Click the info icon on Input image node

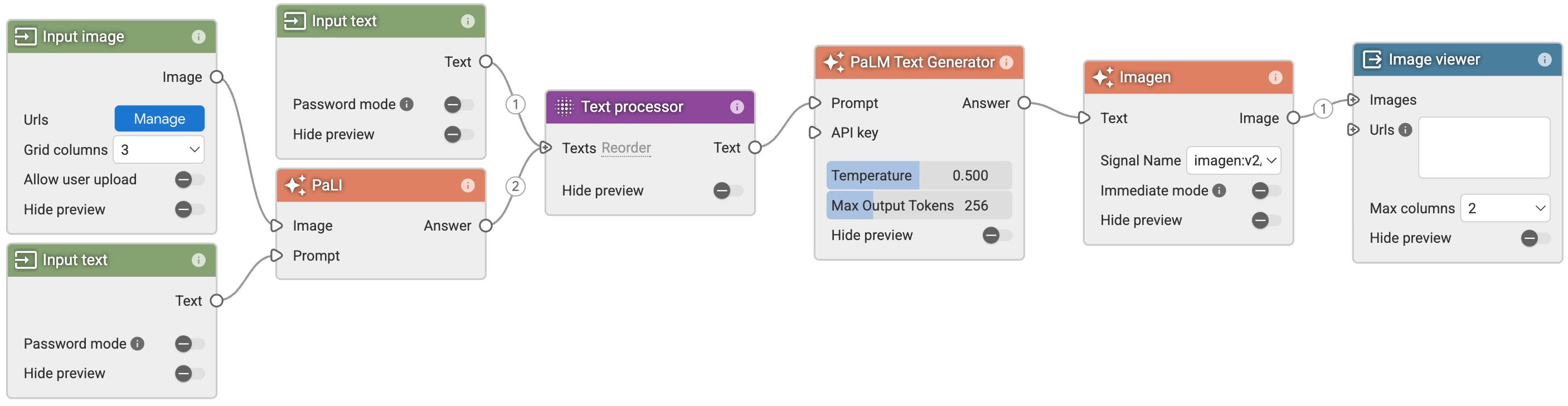click(x=198, y=37)
